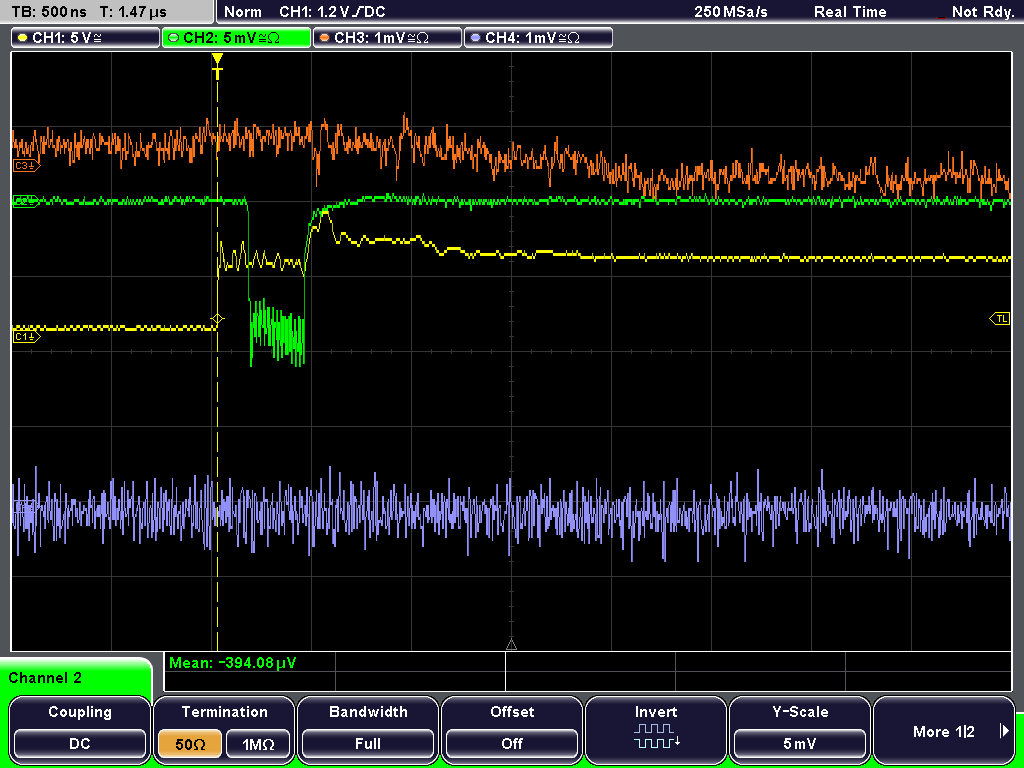The height and width of the screenshot is (768, 1024).
Task: Click the TL trigger level marker
Action: coord(1000,319)
